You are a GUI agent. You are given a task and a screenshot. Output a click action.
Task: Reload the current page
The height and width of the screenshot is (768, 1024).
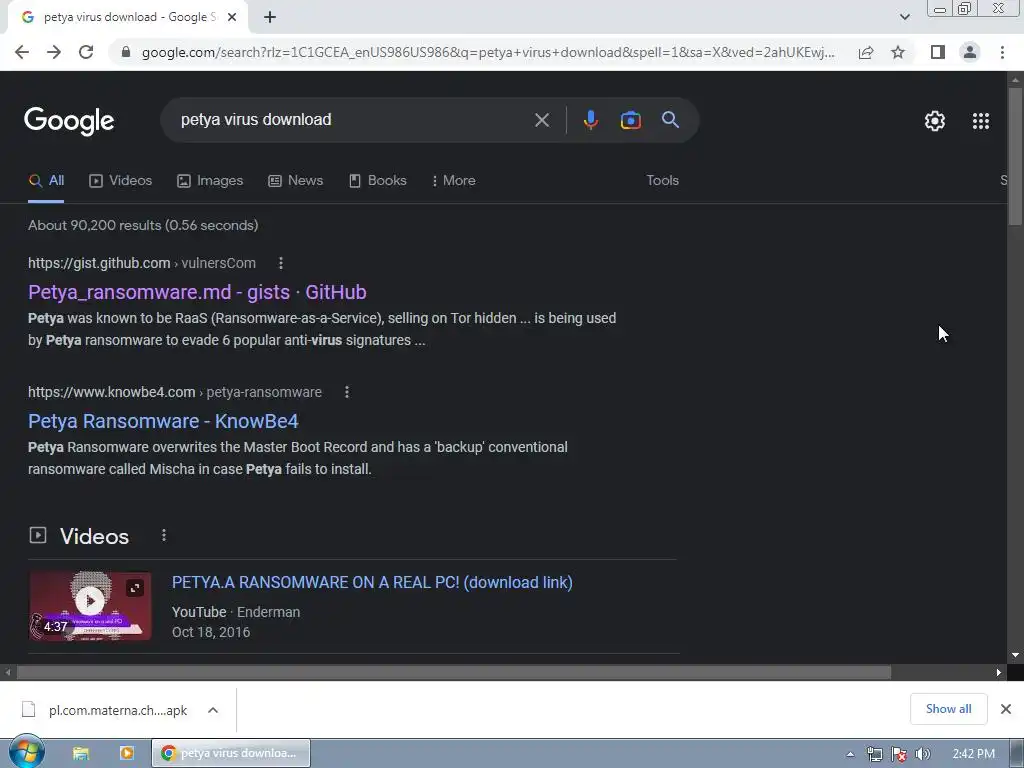86,52
